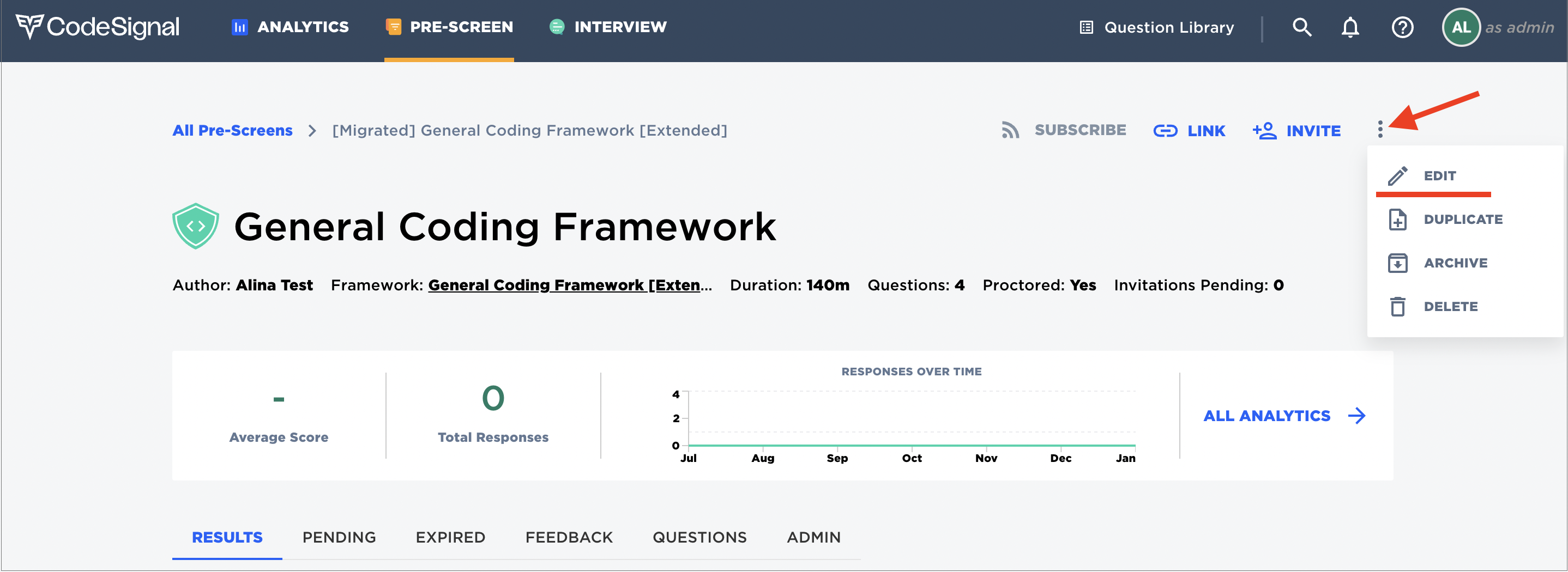The image size is (1568, 572).
Task: Open notifications with the bell icon
Action: tap(1350, 27)
